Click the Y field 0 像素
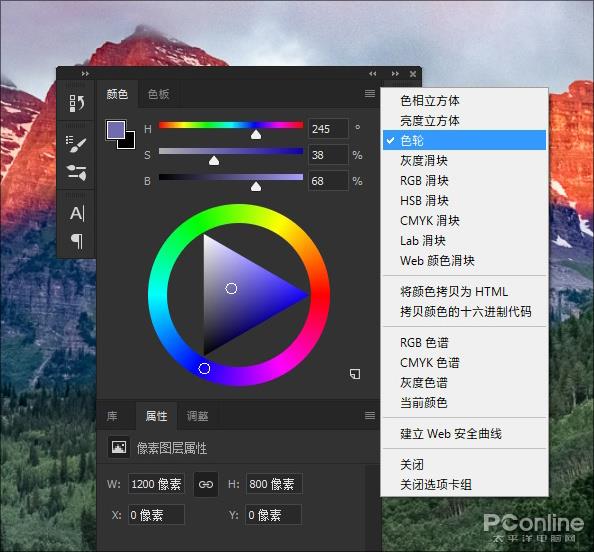The image size is (594, 552). 274,514
